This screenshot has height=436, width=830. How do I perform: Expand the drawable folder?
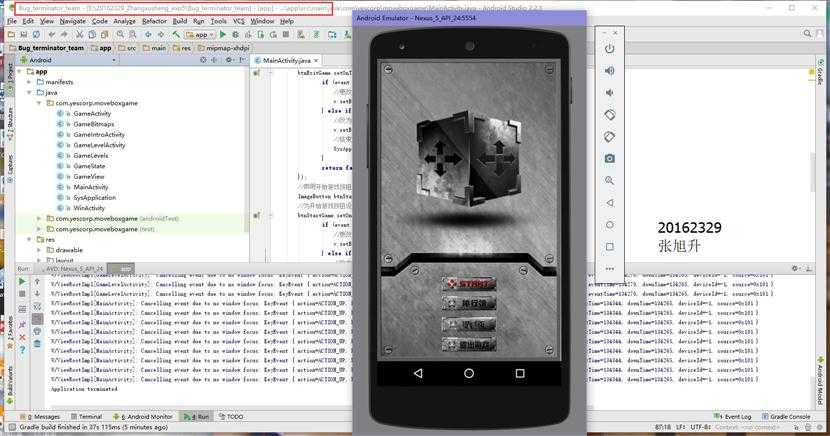coord(39,250)
